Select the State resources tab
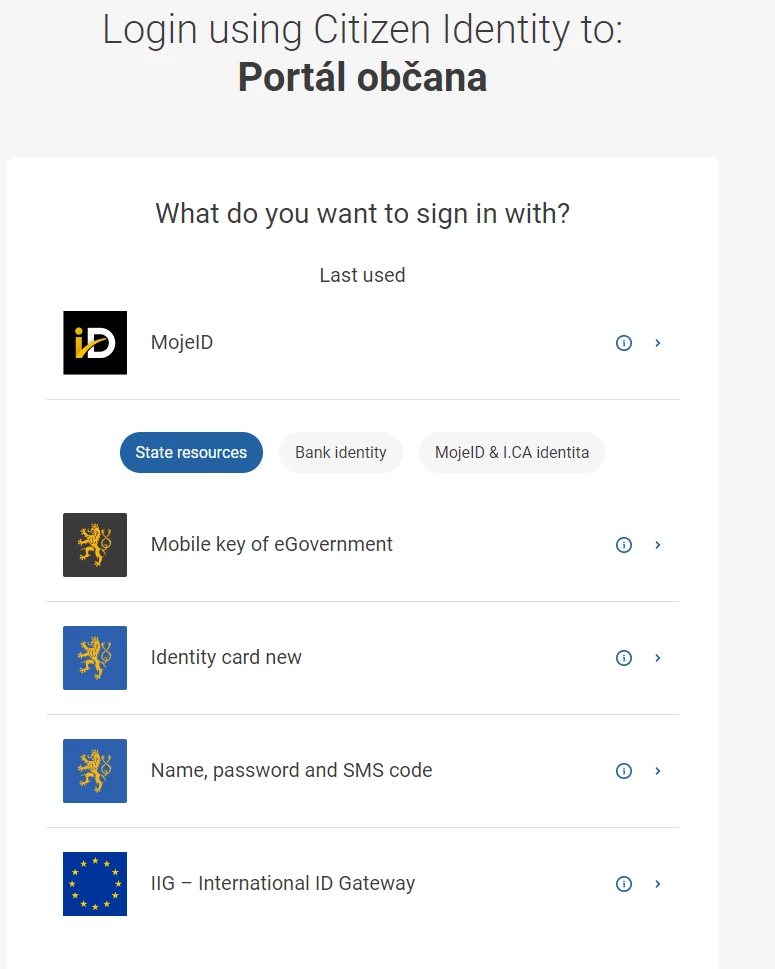 click(x=191, y=452)
